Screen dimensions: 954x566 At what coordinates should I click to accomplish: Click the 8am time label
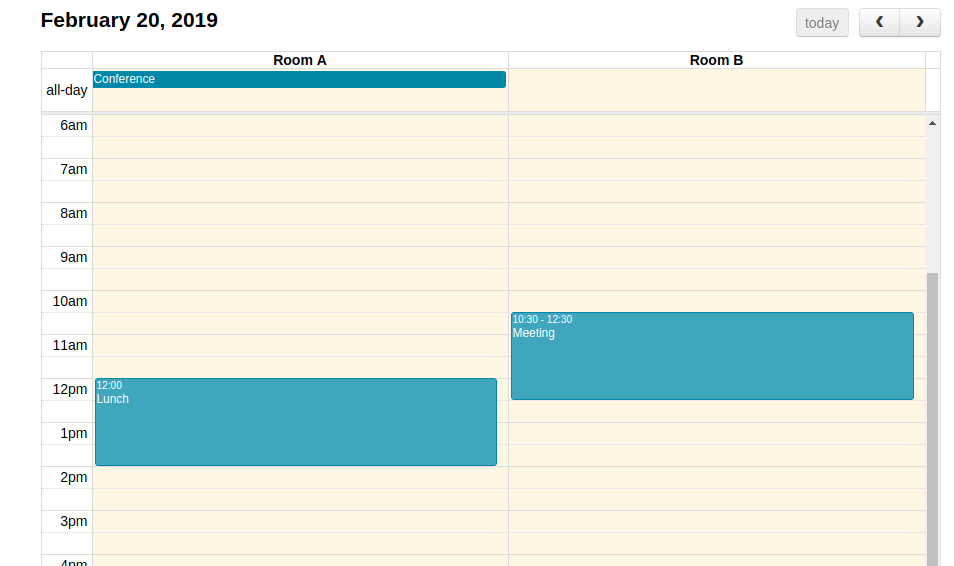point(74,213)
